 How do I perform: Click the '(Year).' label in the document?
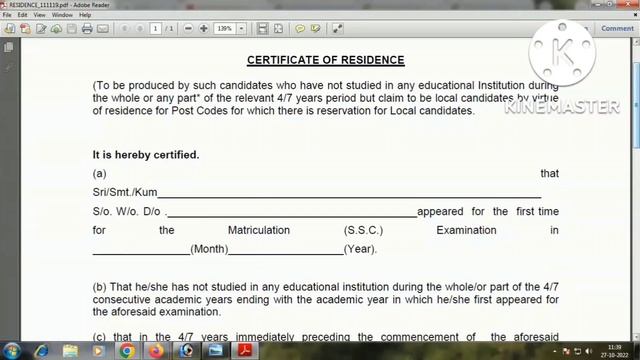tap(360, 249)
